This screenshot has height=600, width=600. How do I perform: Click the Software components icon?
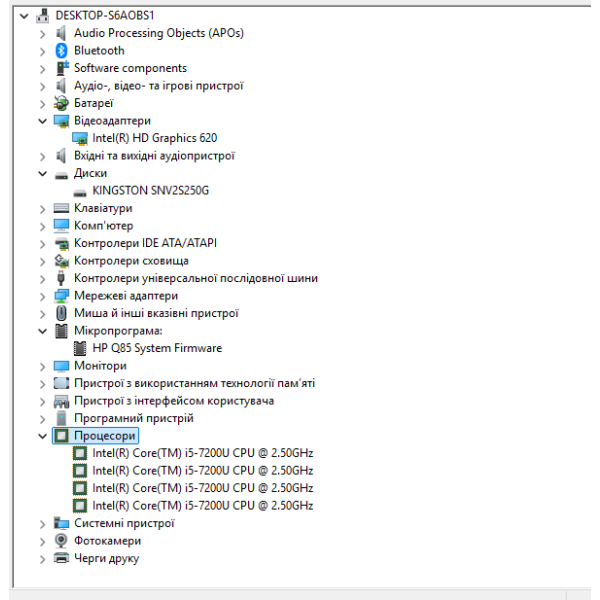coord(62,68)
